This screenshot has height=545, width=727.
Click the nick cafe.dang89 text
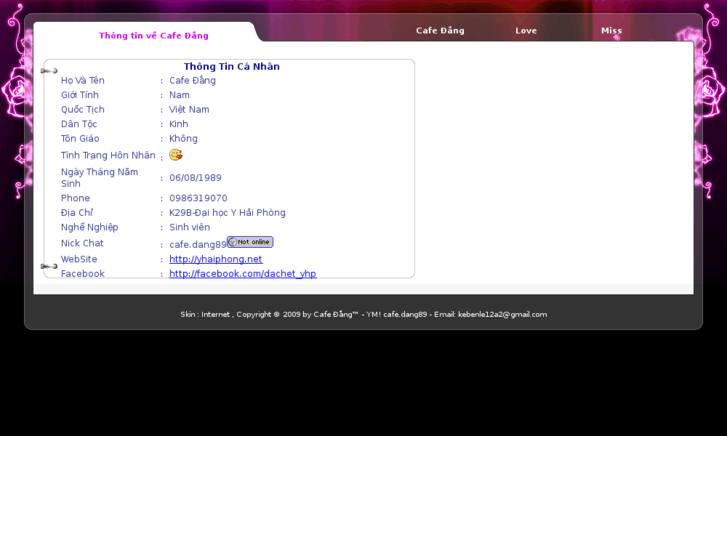[198, 244]
